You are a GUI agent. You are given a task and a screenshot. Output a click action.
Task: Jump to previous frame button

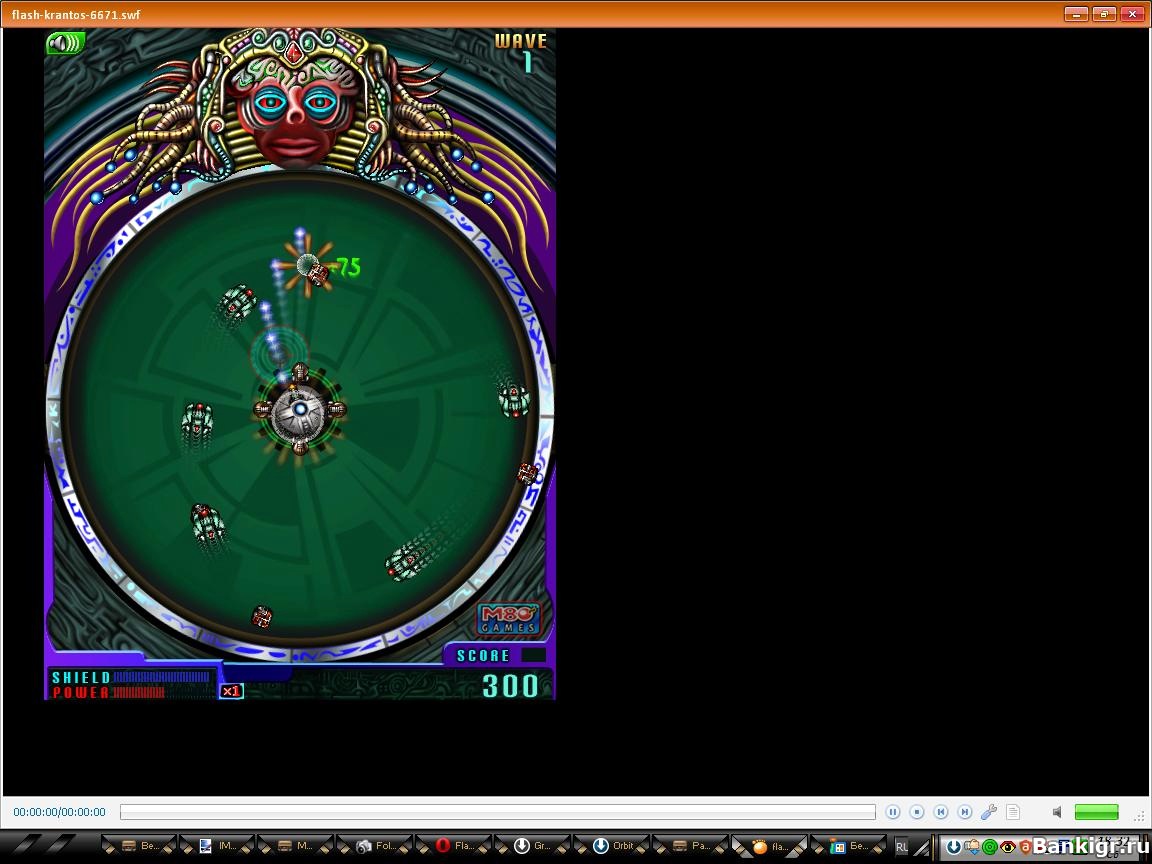[941, 812]
